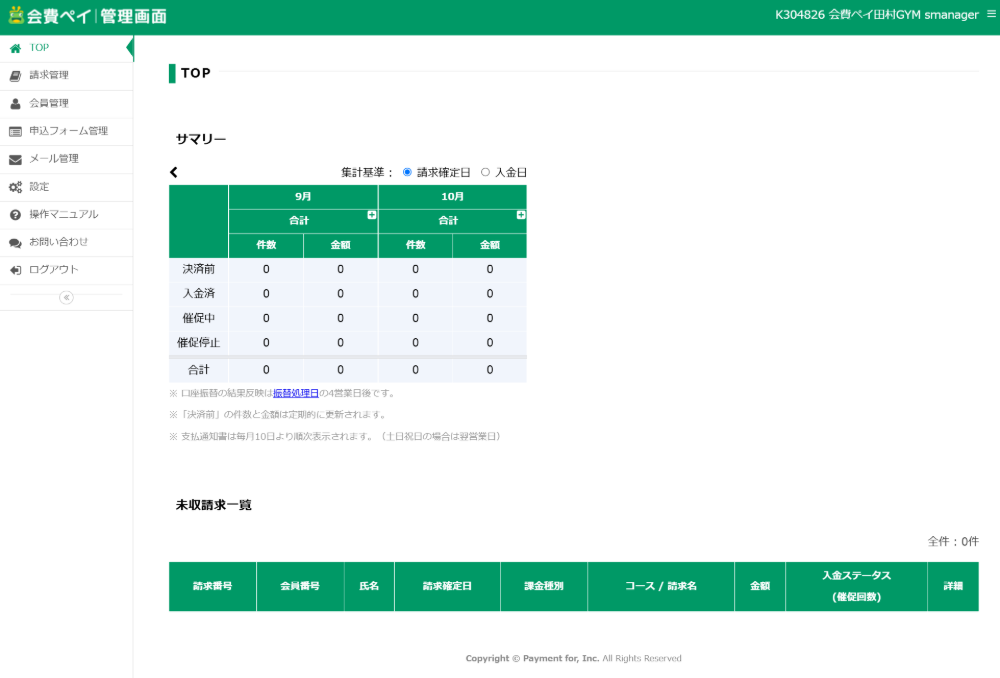This screenshot has height=678, width=1000.
Task: Click the 氏名 column header
Action: point(369,587)
